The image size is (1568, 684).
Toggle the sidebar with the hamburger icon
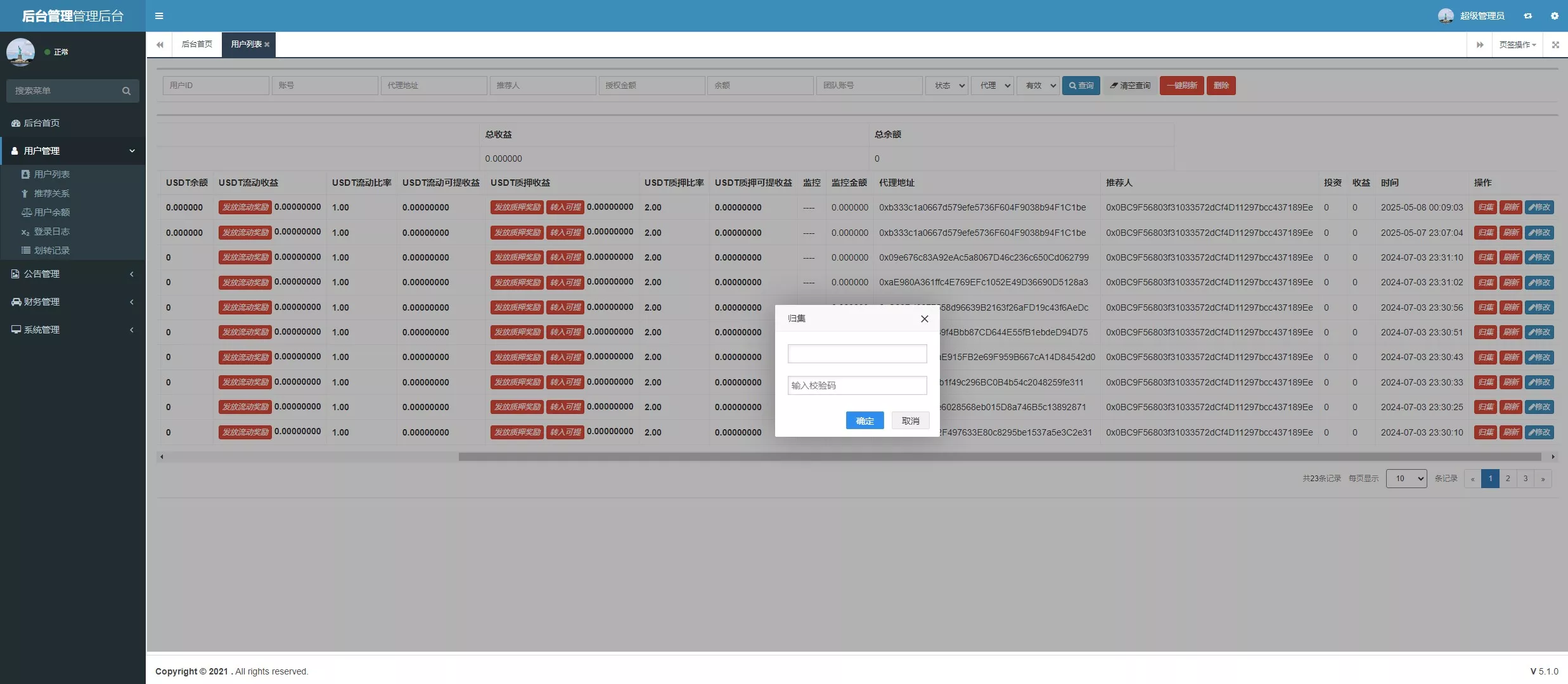pyautogui.click(x=159, y=16)
